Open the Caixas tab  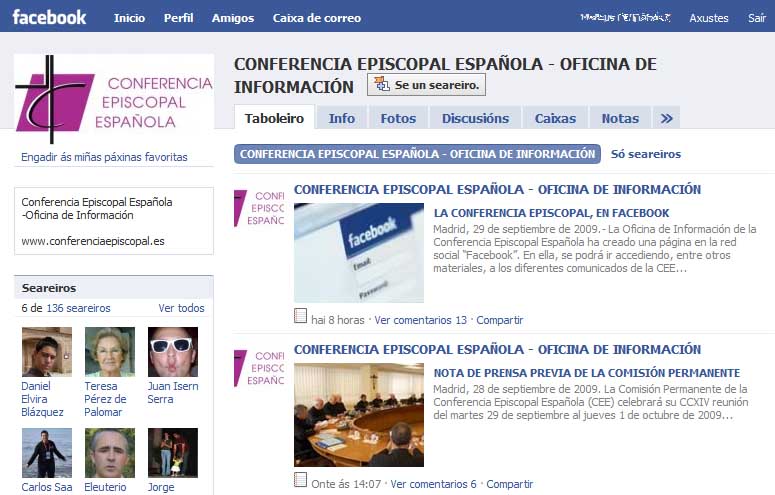[555, 118]
